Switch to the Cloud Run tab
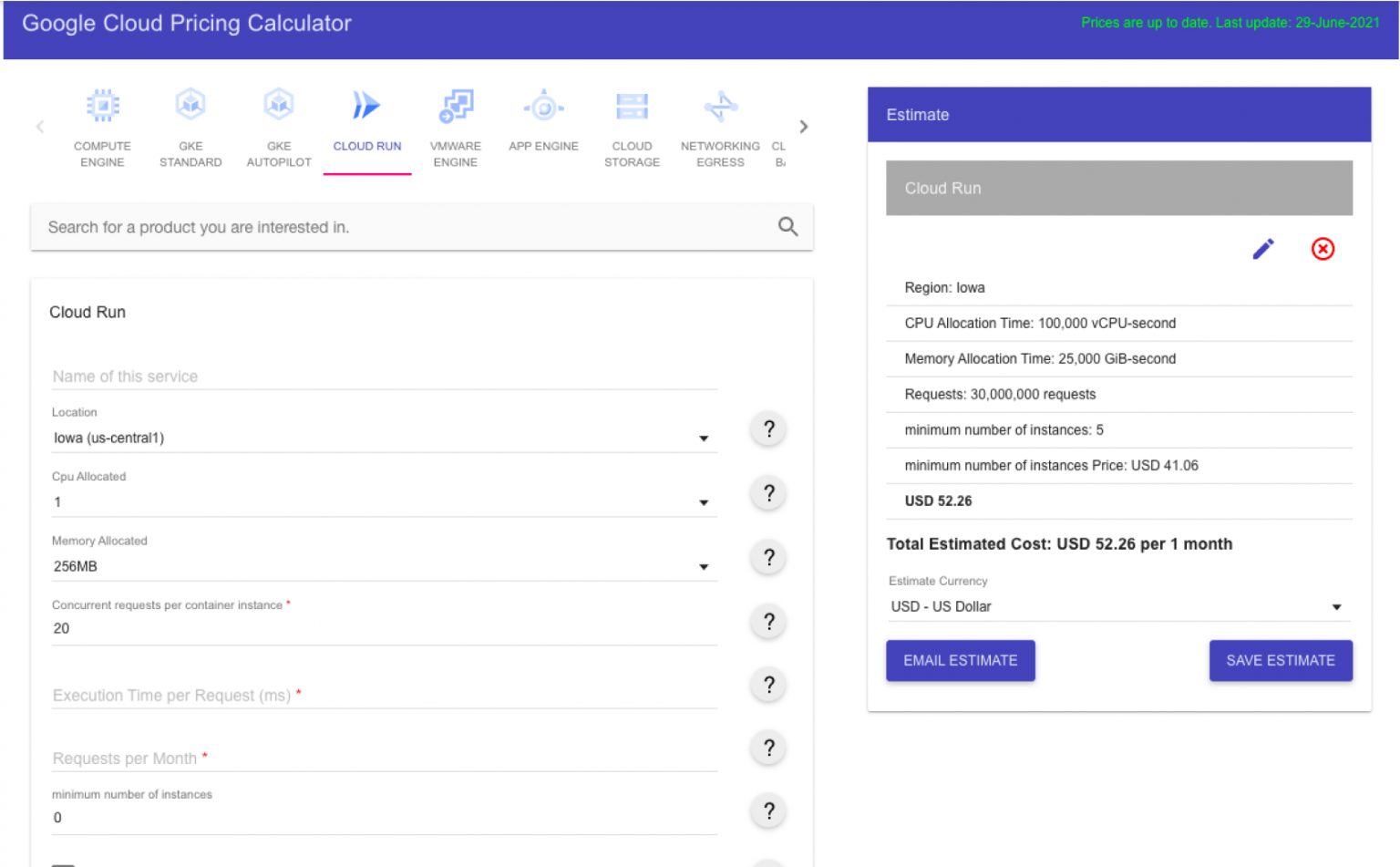Viewport: 1400px width, 867px height. tap(367, 128)
